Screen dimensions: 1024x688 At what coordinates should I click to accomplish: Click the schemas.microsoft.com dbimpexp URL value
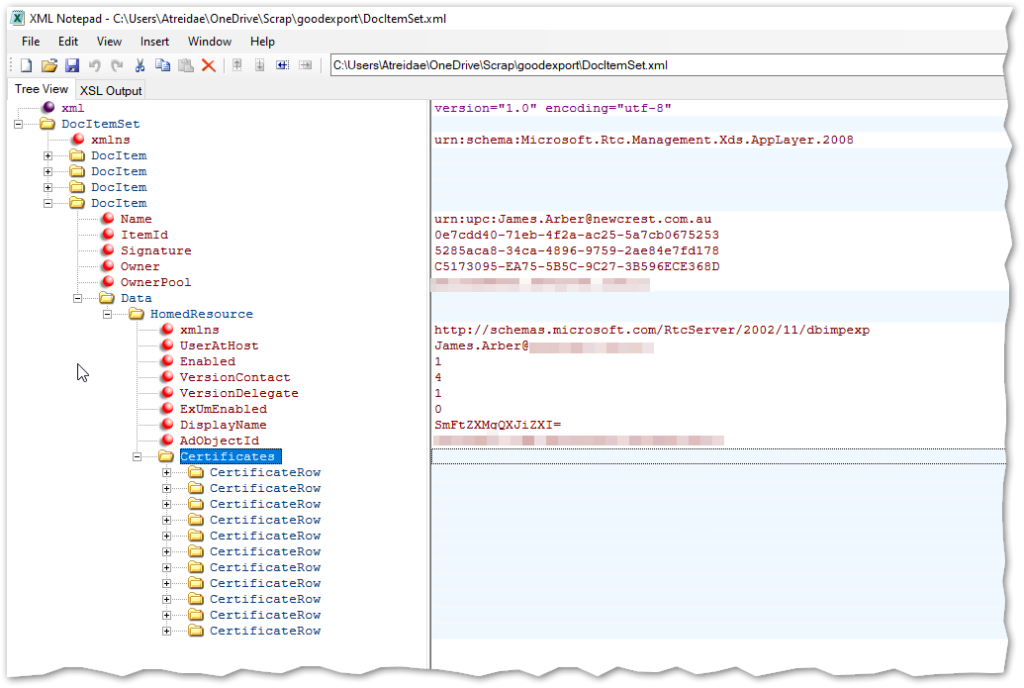point(652,330)
